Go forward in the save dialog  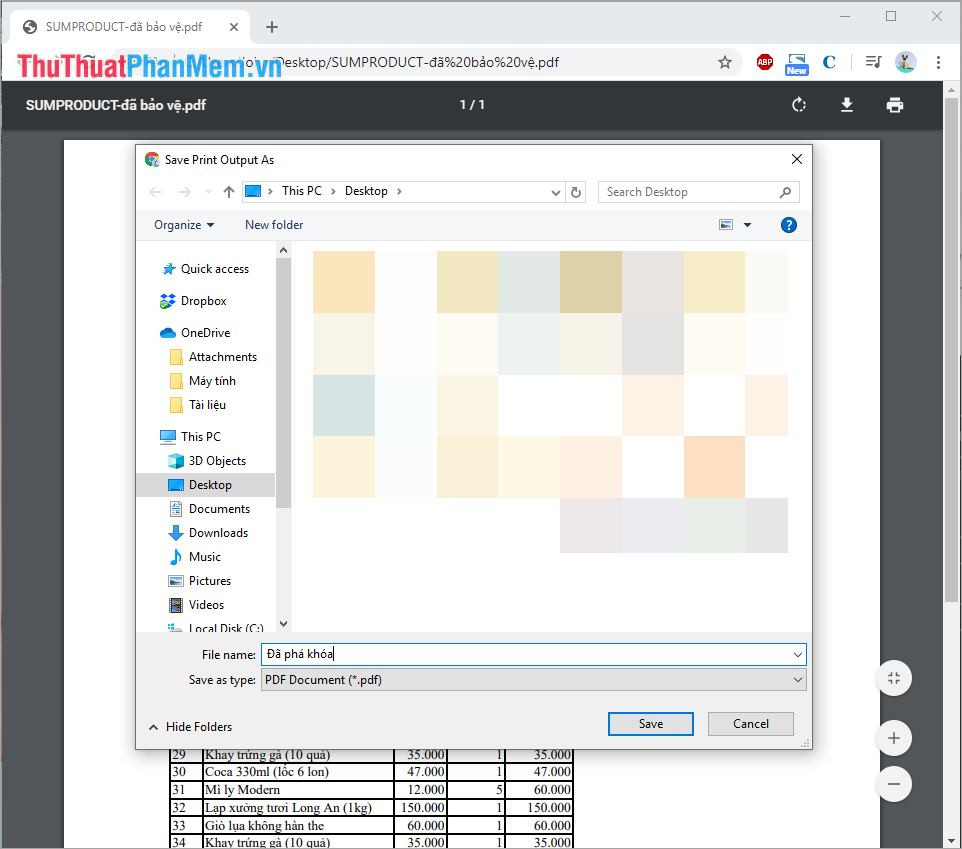point(184,192)
